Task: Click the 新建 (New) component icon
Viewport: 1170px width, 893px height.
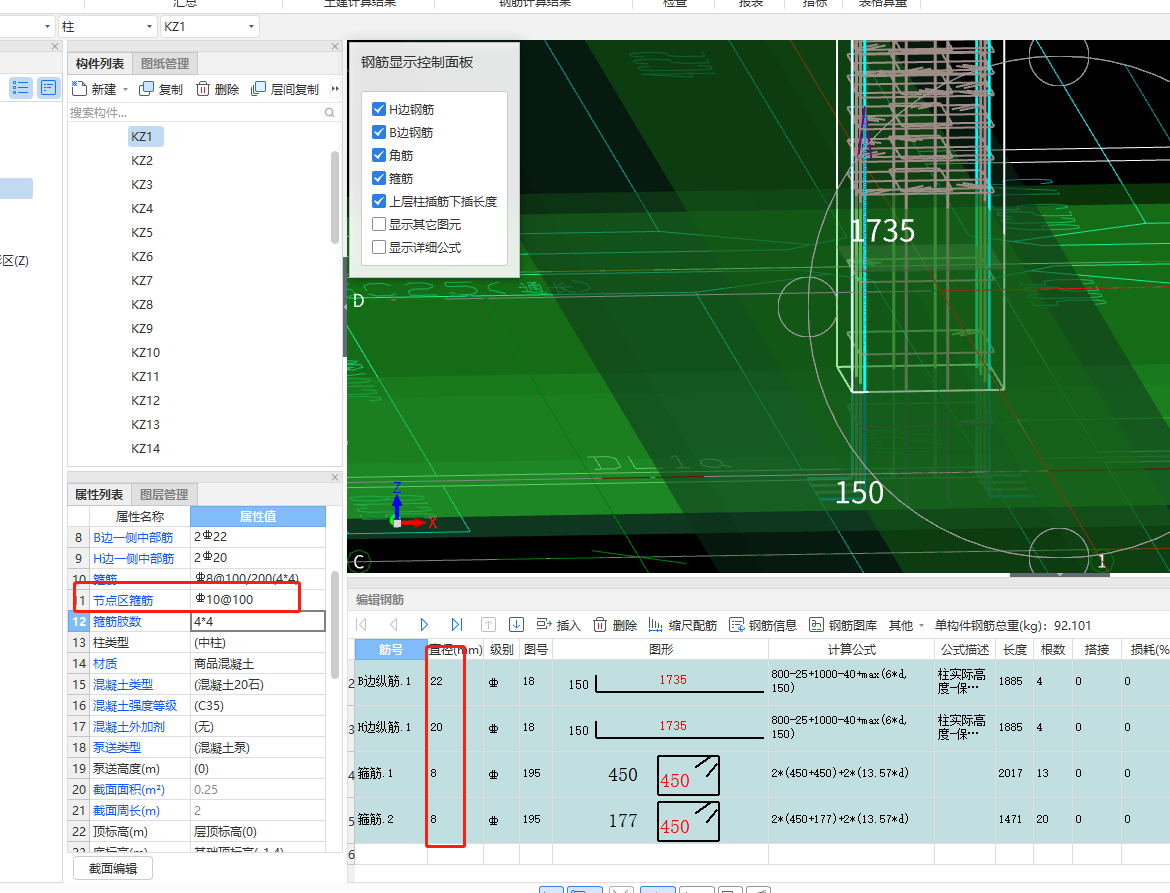Action: coord(79,90)
